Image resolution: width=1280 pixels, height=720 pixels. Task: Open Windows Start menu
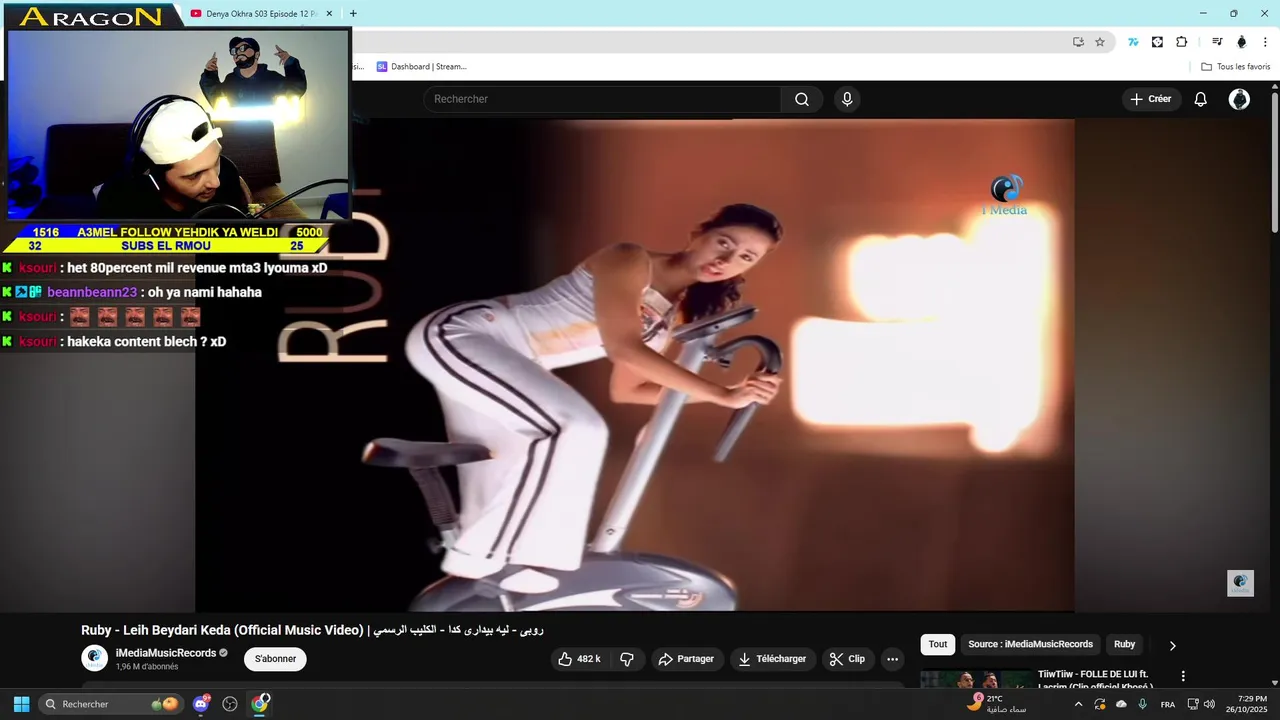[21, 704]
